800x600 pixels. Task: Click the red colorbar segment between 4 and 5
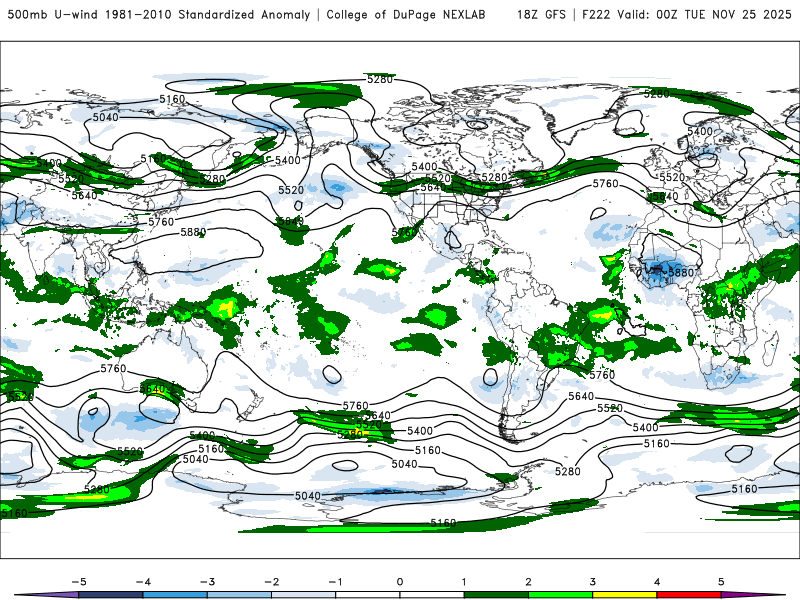click(689, 595)
